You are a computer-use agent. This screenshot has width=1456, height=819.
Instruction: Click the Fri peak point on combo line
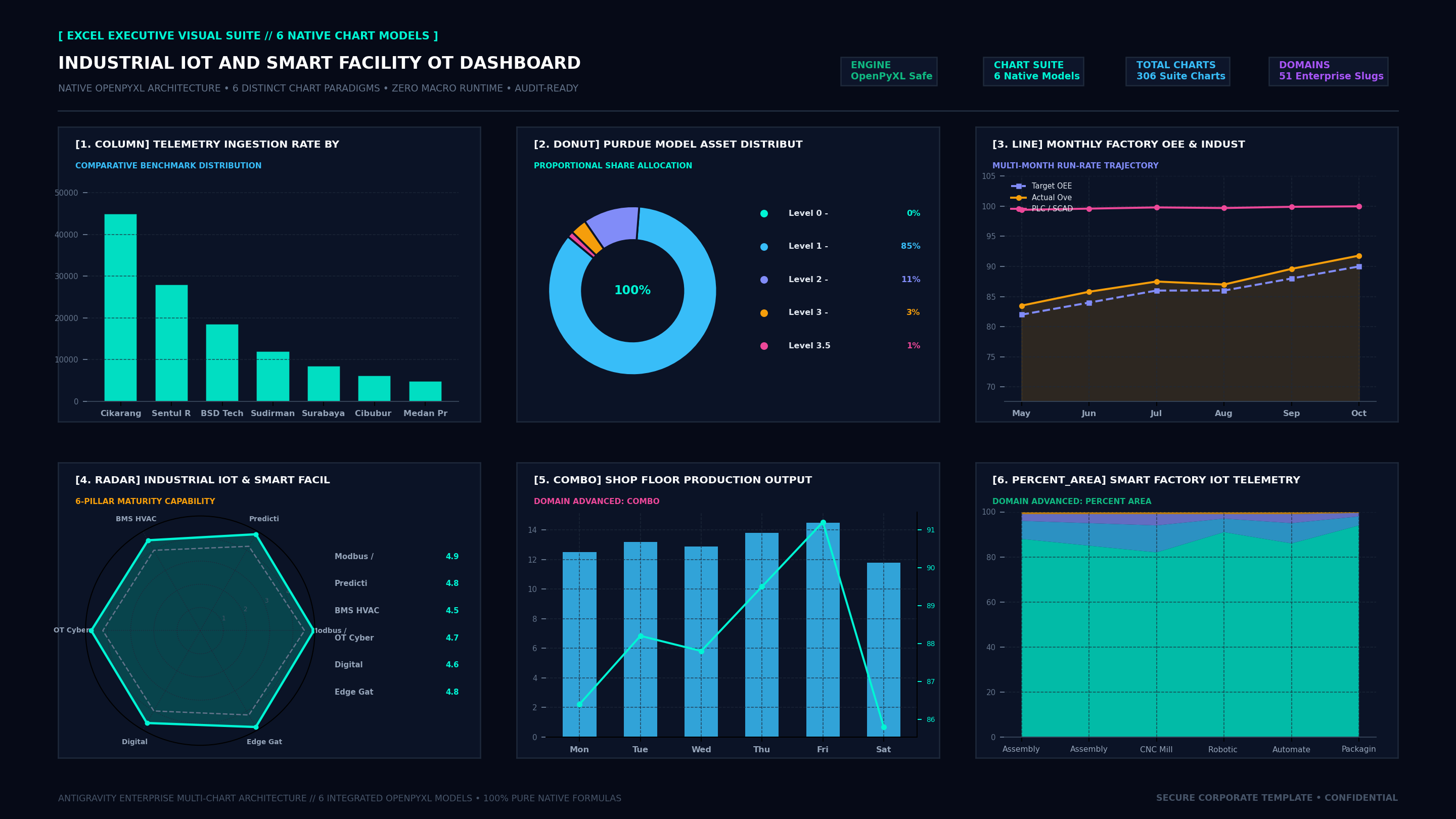tap(823, 522)
